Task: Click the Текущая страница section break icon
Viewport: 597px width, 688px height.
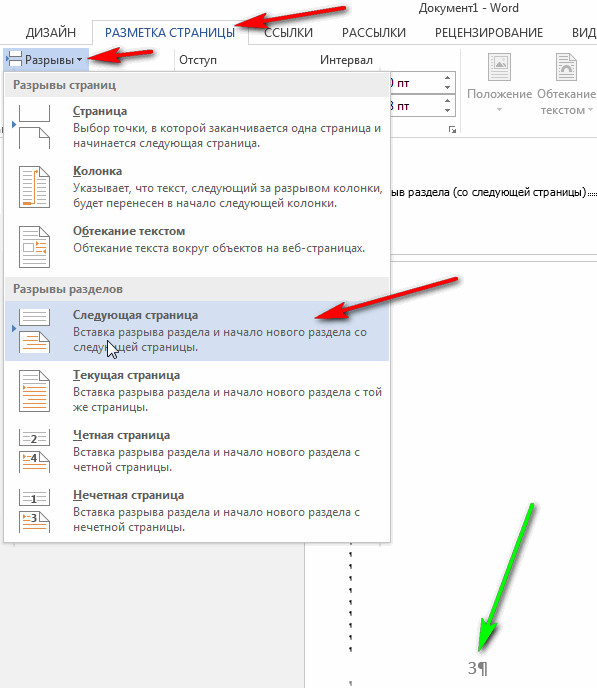Action: coord(34,391)
